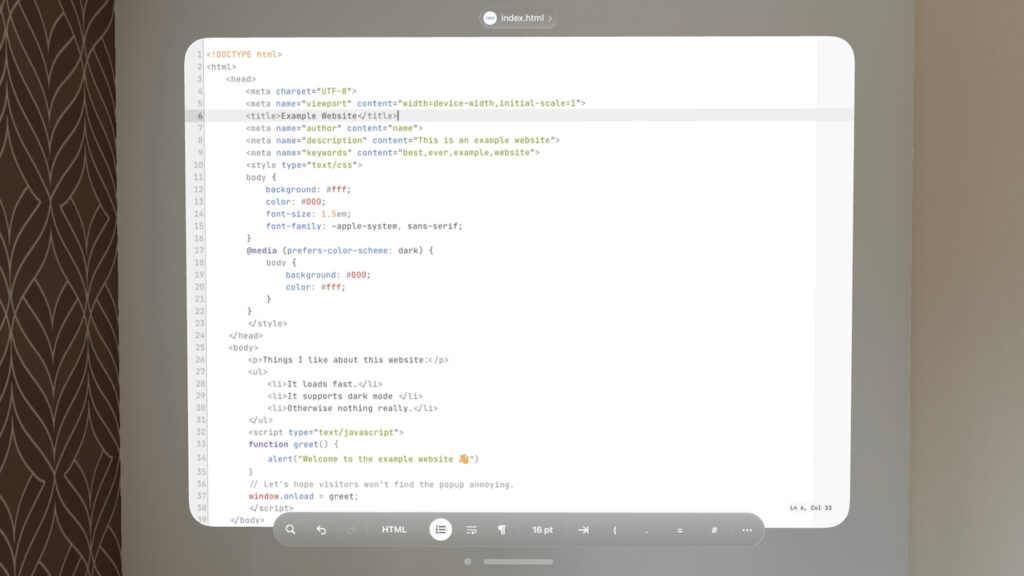The image size is (1024, 576).
Task: Click the 'font-size: 1.5em;' line
Action: [308, 214]
